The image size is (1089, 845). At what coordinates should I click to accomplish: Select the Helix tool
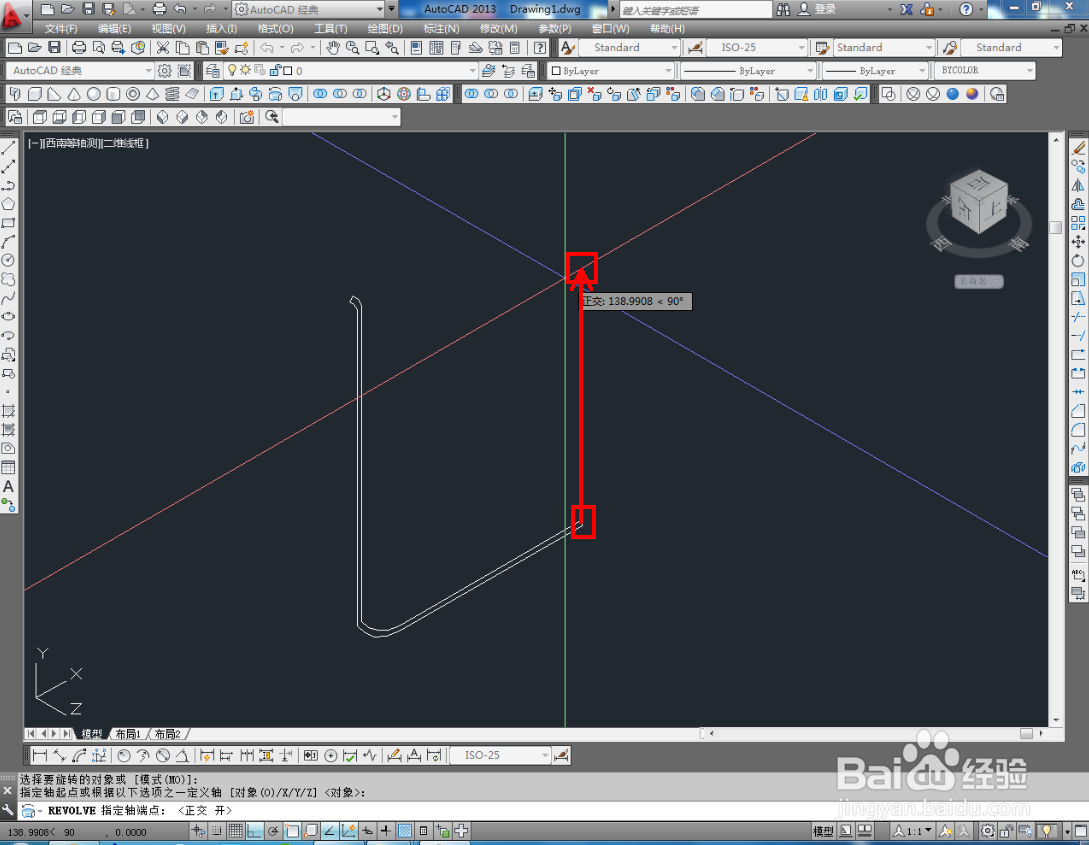pos(172,94)
